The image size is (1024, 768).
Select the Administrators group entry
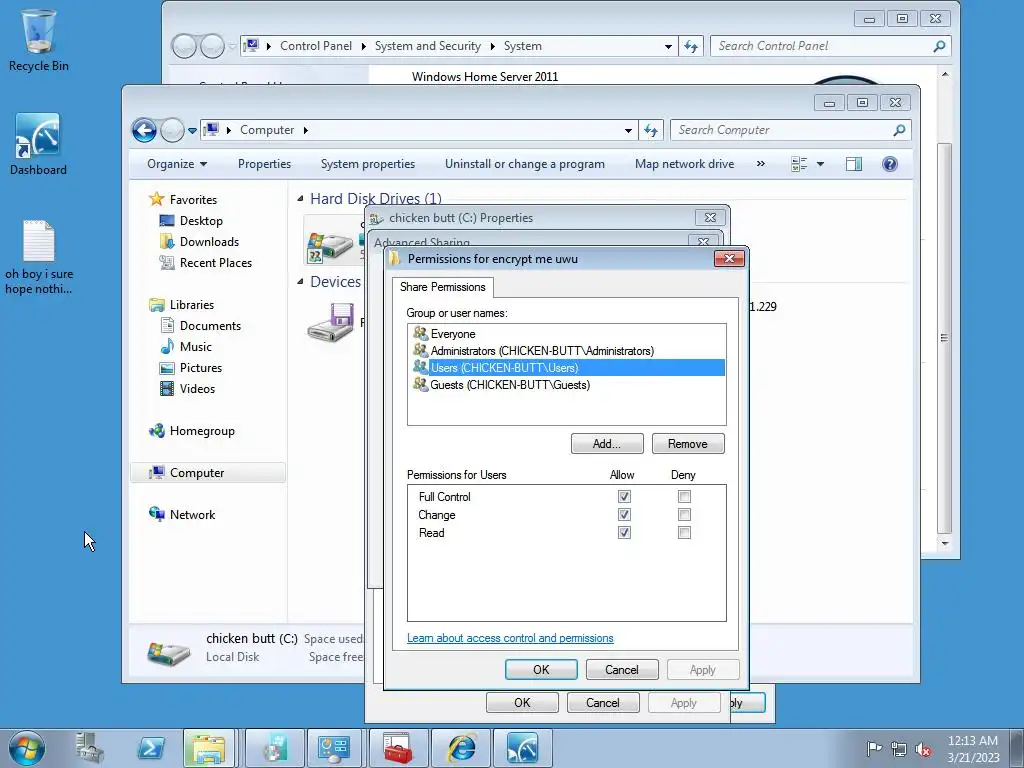point(566,351)
